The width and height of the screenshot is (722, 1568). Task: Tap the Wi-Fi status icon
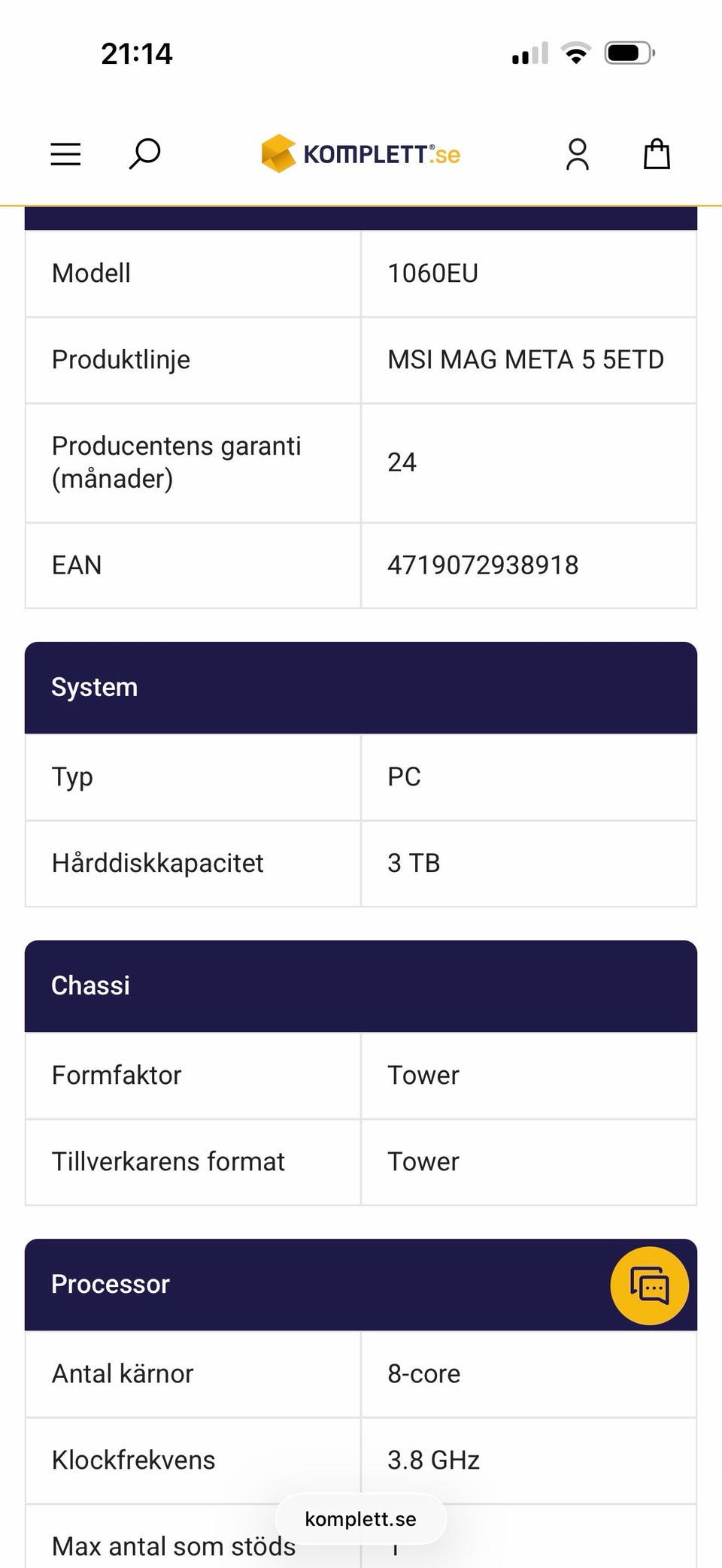click(576, 53)
